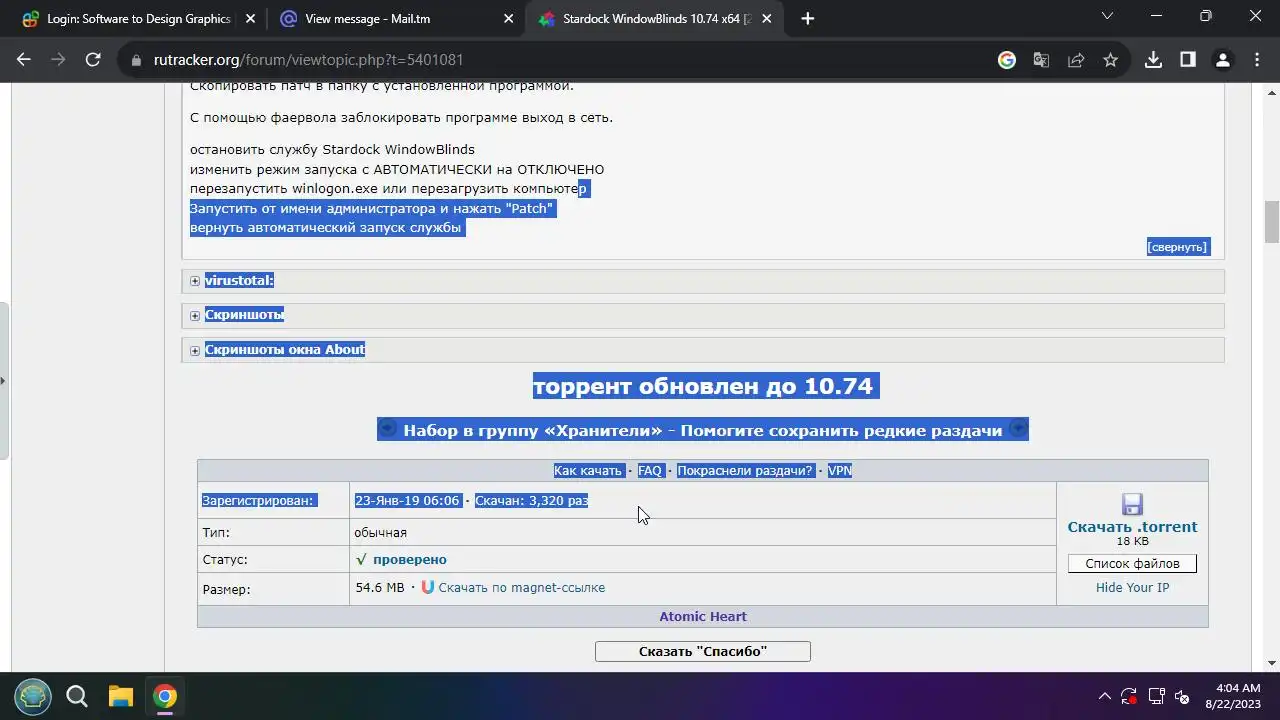Open the Chrome profile avatar

1222,60
